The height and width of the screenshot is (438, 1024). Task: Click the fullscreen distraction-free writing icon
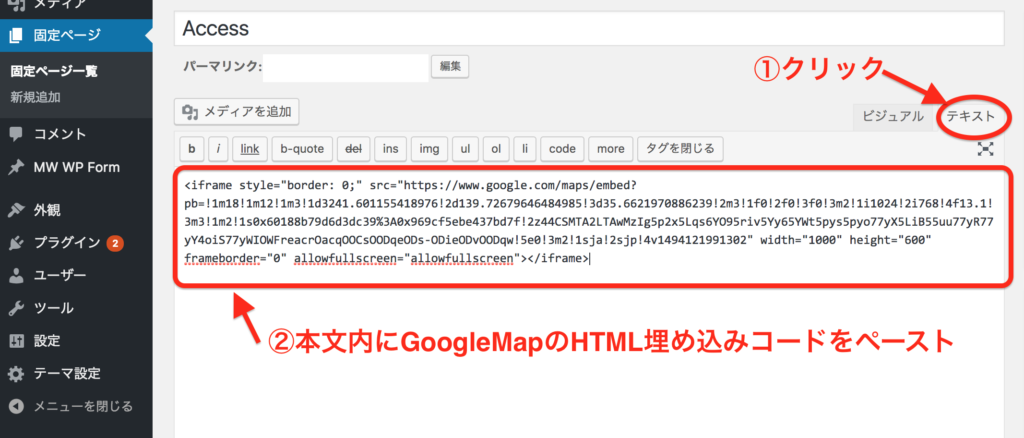[x=986, y=149]
